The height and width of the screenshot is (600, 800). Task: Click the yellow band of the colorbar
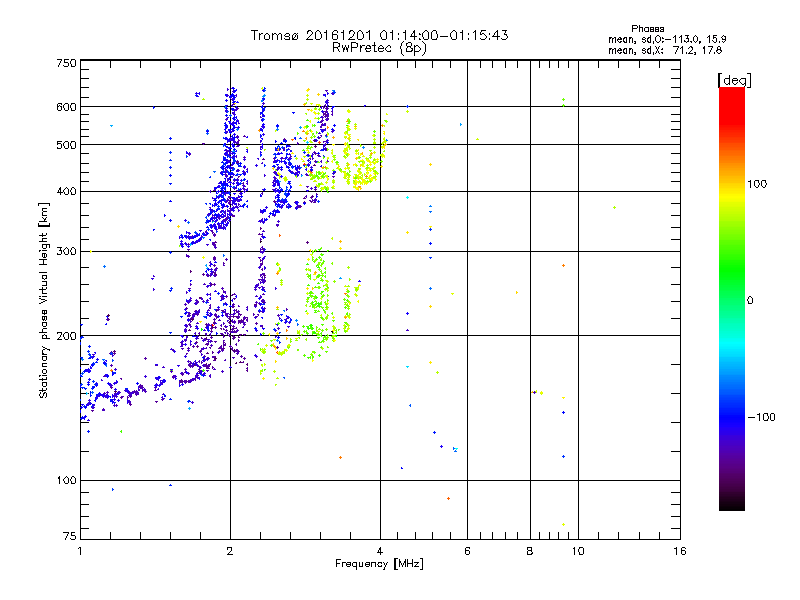tap(732, 195)
